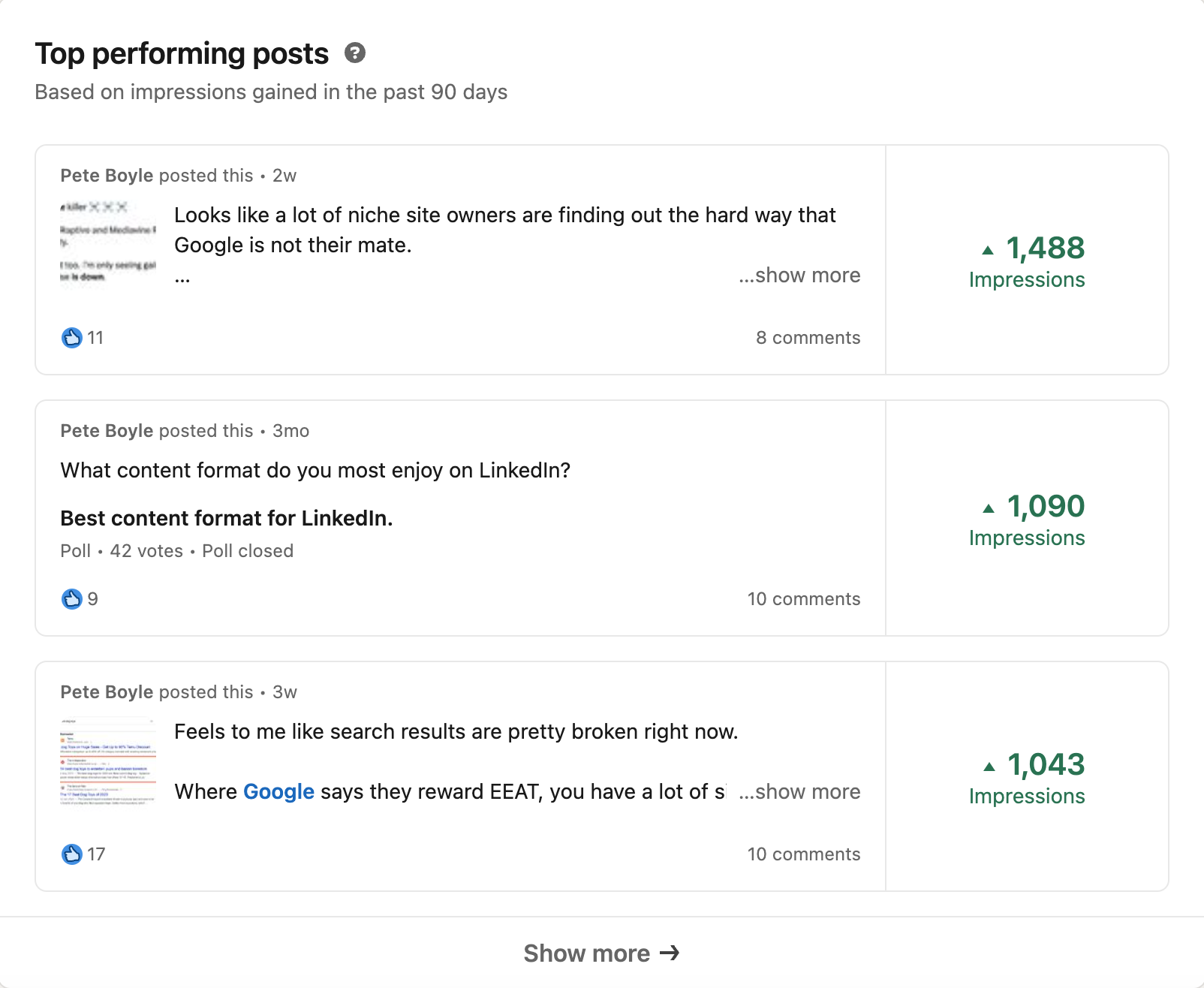The height and width of the screenshot is (988, 1204).
Task: View 10 comments on the poll post
Action: coord(803,598)
